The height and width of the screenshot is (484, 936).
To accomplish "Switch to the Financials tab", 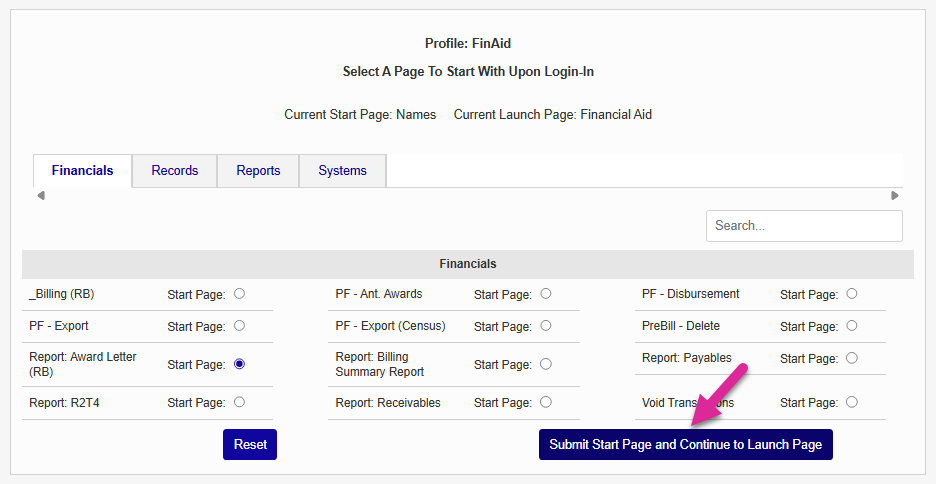I will click(x=82, y=171).
